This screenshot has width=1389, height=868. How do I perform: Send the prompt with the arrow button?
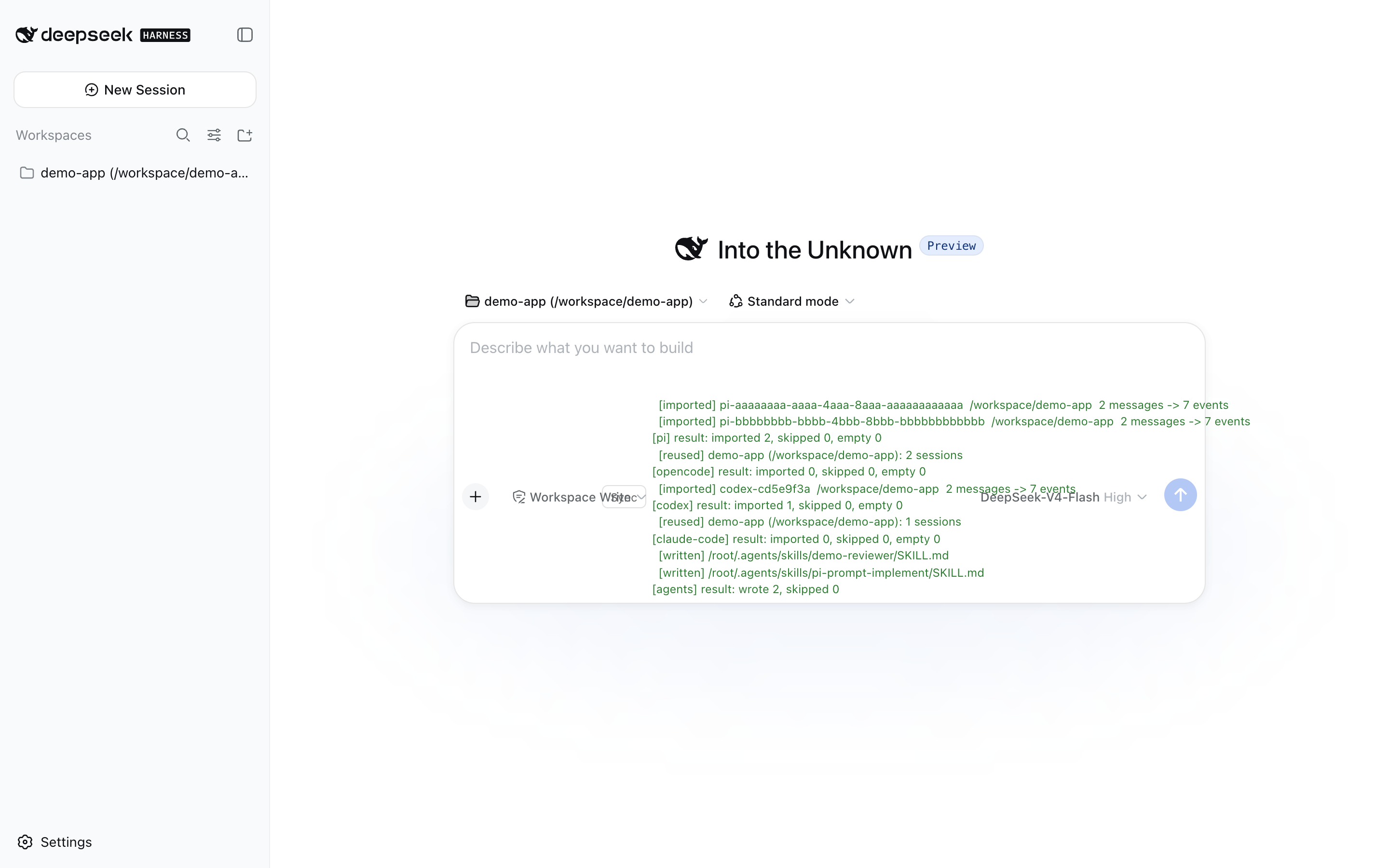click(1180, 495)
